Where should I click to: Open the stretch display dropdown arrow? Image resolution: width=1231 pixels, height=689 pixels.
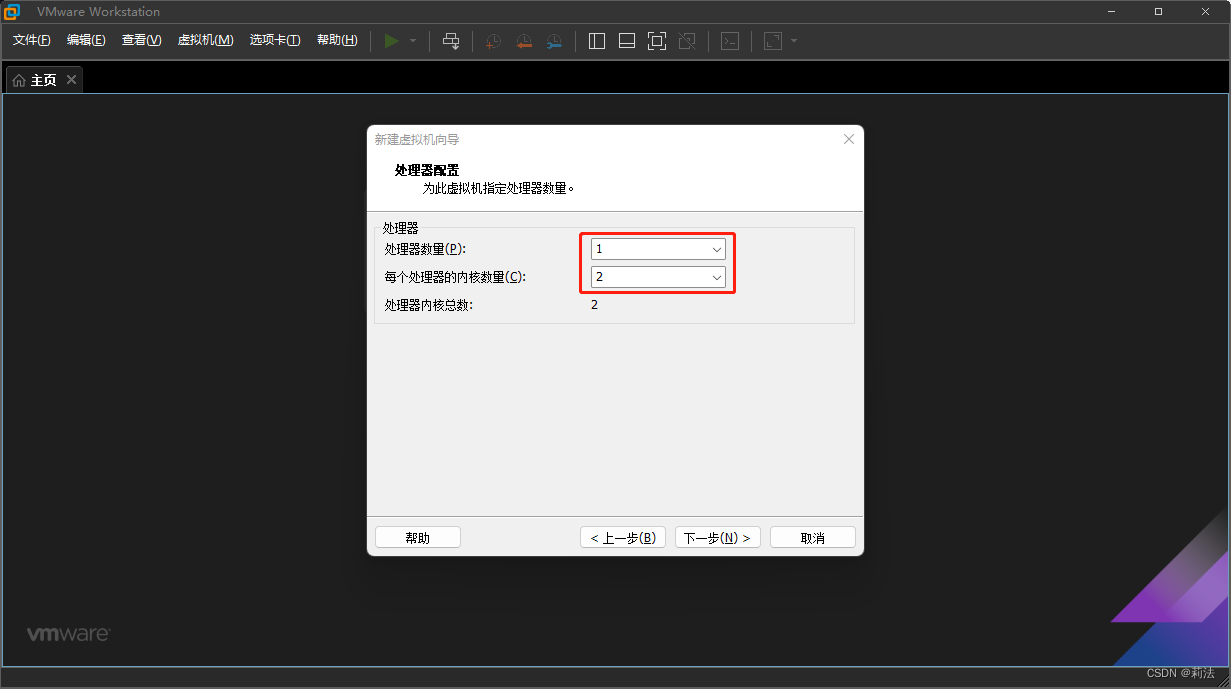point(794,41)
